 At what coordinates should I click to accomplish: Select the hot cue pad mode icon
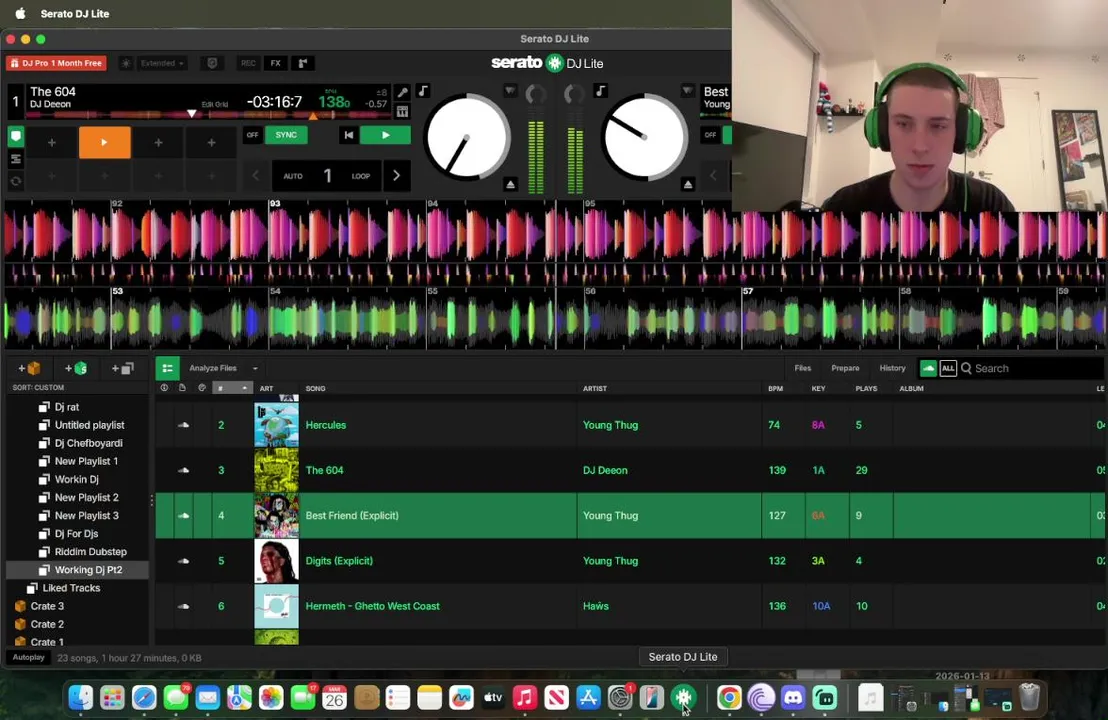click(x=16, y=136)
